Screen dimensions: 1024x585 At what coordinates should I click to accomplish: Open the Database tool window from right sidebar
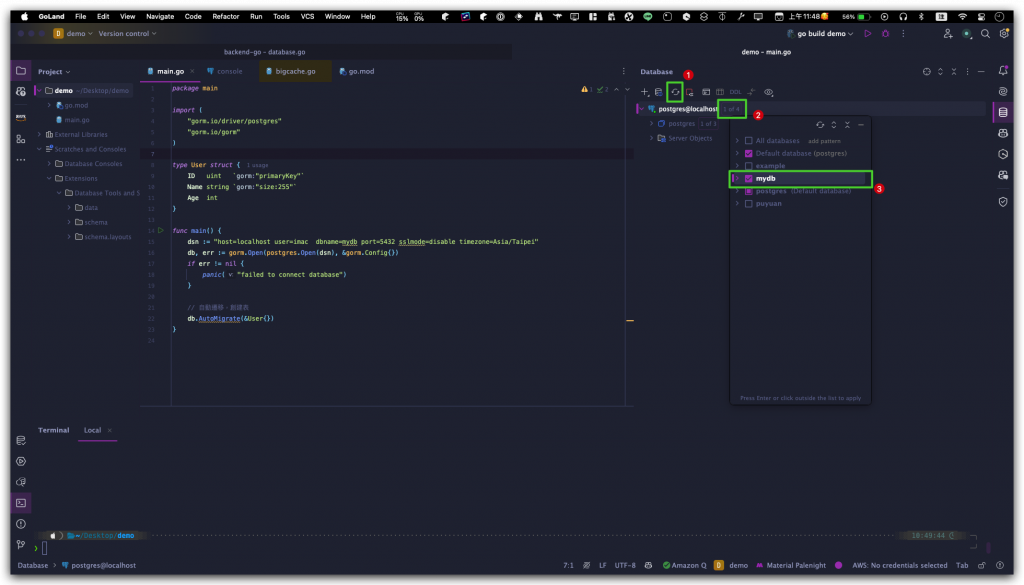click(x=1003, y=113)
